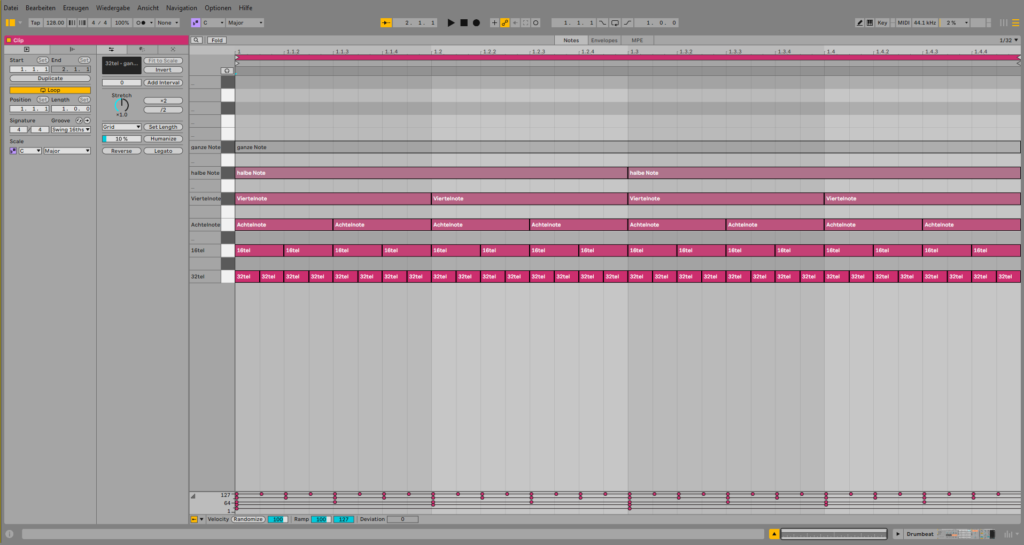The image size is (1024, 545).
Task: Click the Invert button
Action: [163, 70]
